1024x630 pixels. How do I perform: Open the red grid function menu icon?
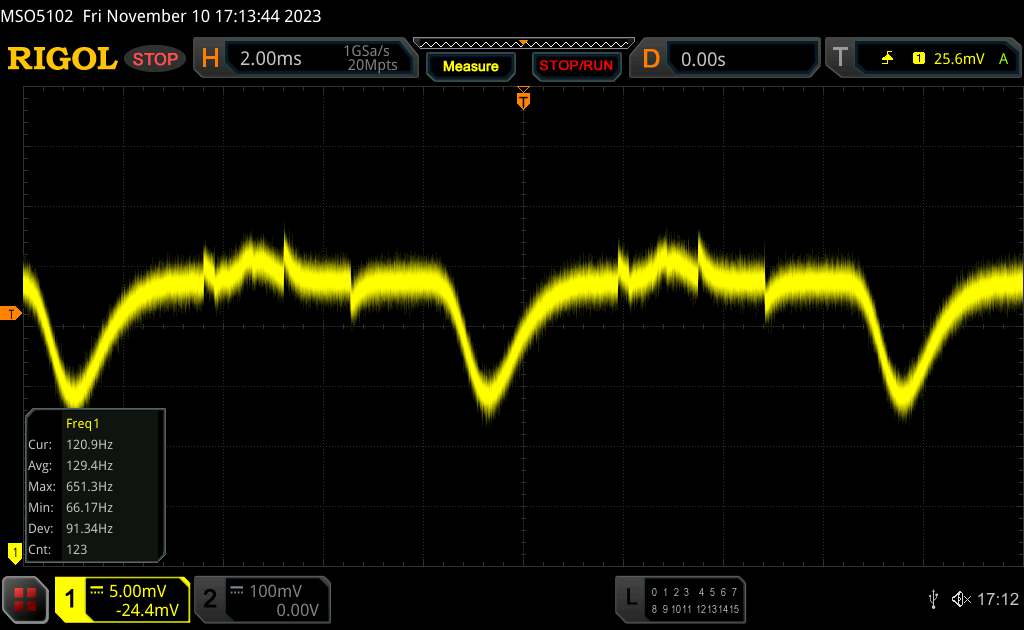(25, 599)
